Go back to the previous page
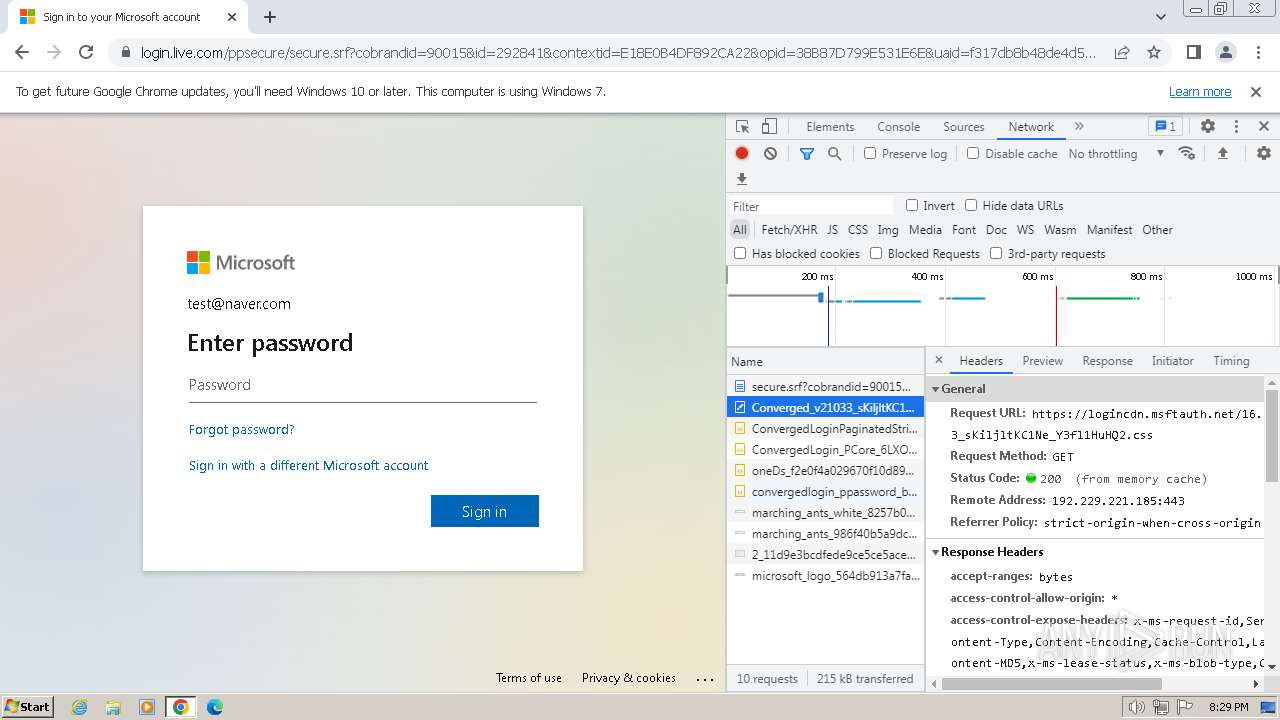1280x720 pixels. click(x=22, y=52)
